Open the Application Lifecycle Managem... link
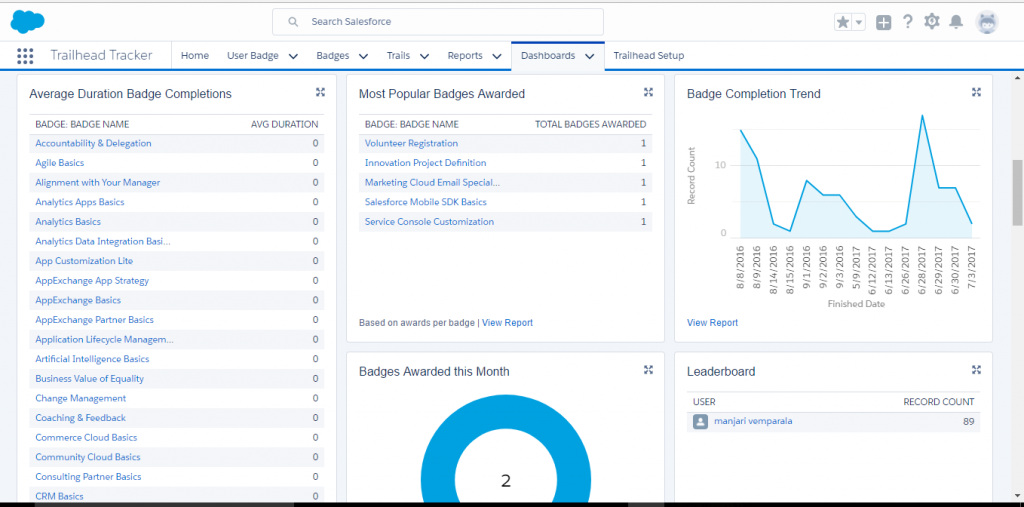1024x507 pixels. (x=104, y=339)
